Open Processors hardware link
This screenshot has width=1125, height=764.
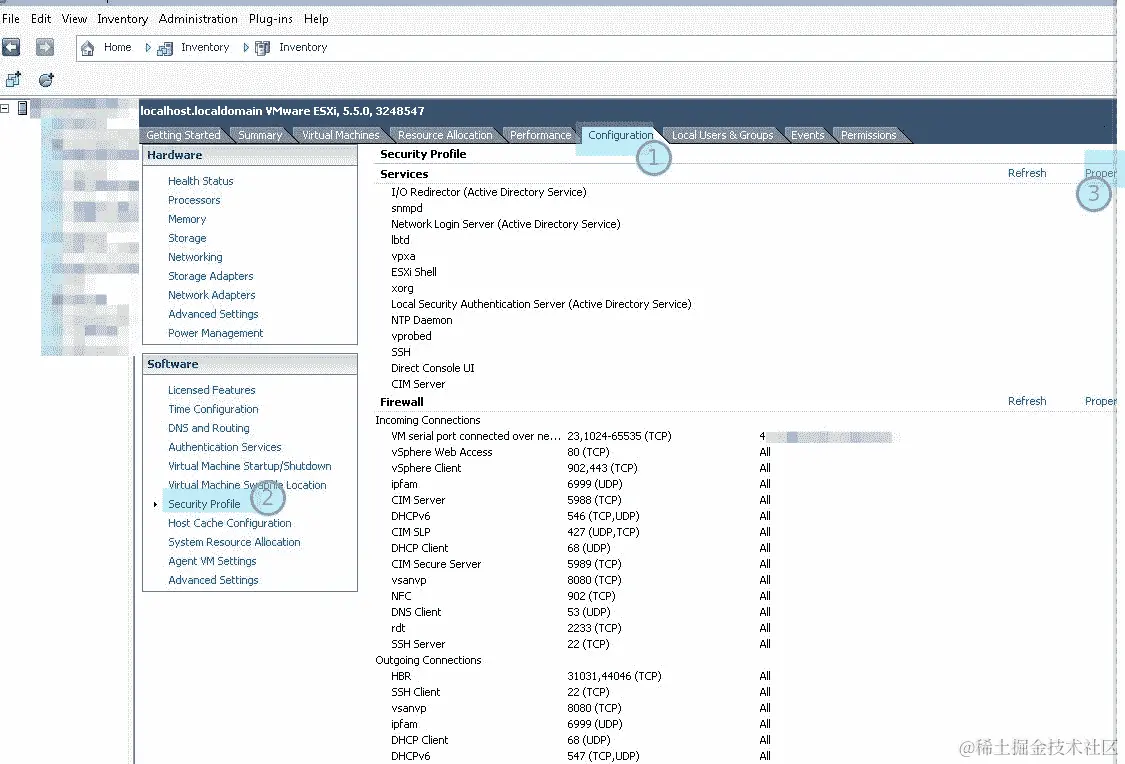(x=194, y=200)
